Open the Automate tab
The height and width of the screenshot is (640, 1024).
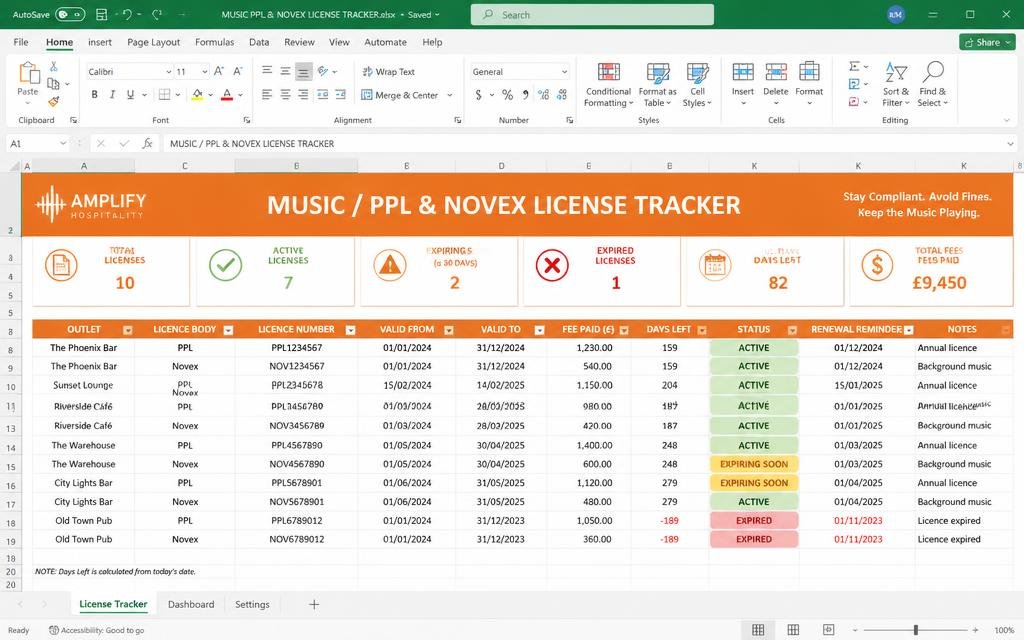(x=385, y=42)
